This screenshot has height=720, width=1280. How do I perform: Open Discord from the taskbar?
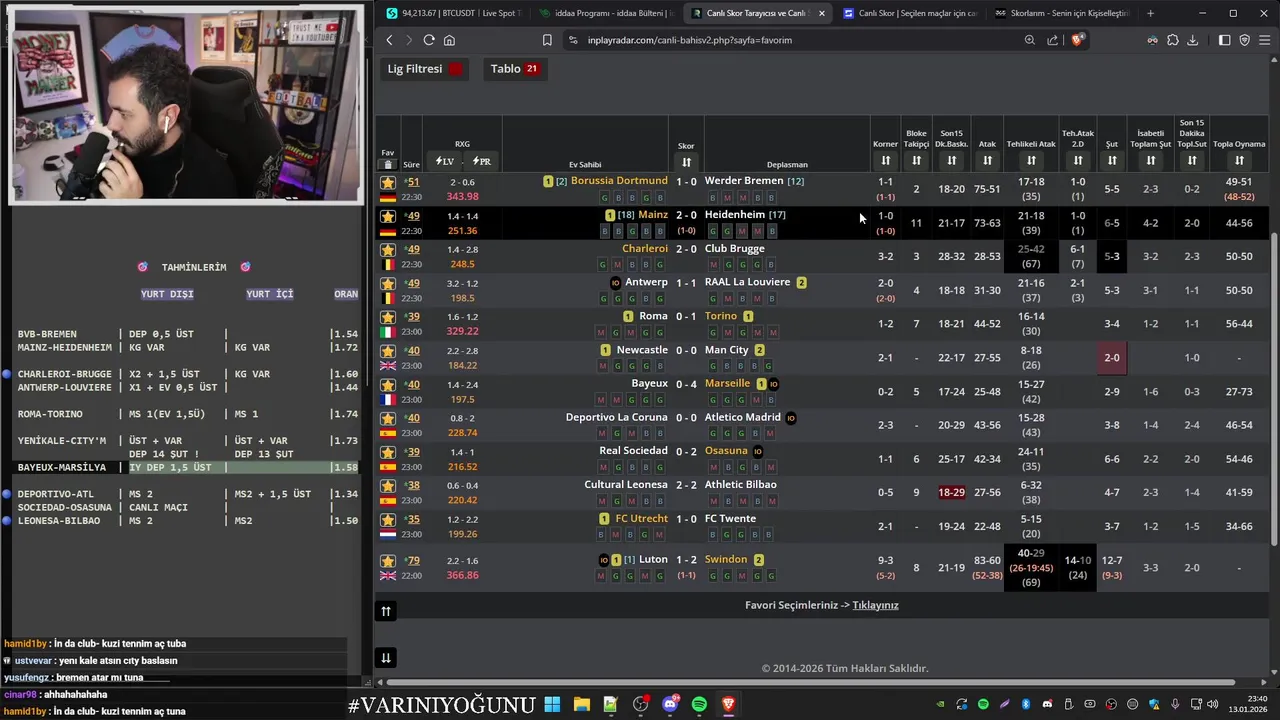click(670, 704)
